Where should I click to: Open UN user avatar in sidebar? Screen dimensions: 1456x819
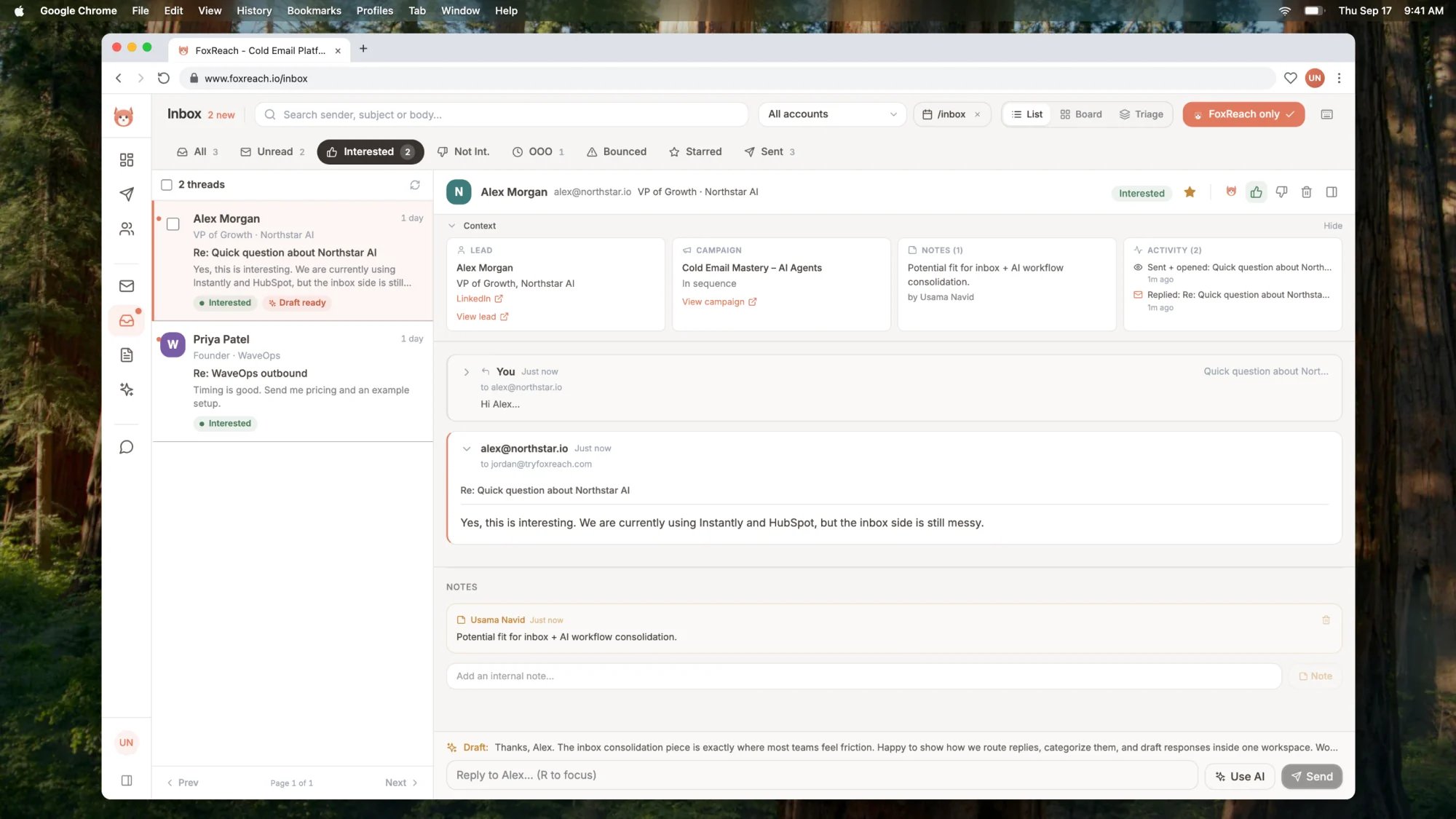pyautogui.click(x=127, y=743)
